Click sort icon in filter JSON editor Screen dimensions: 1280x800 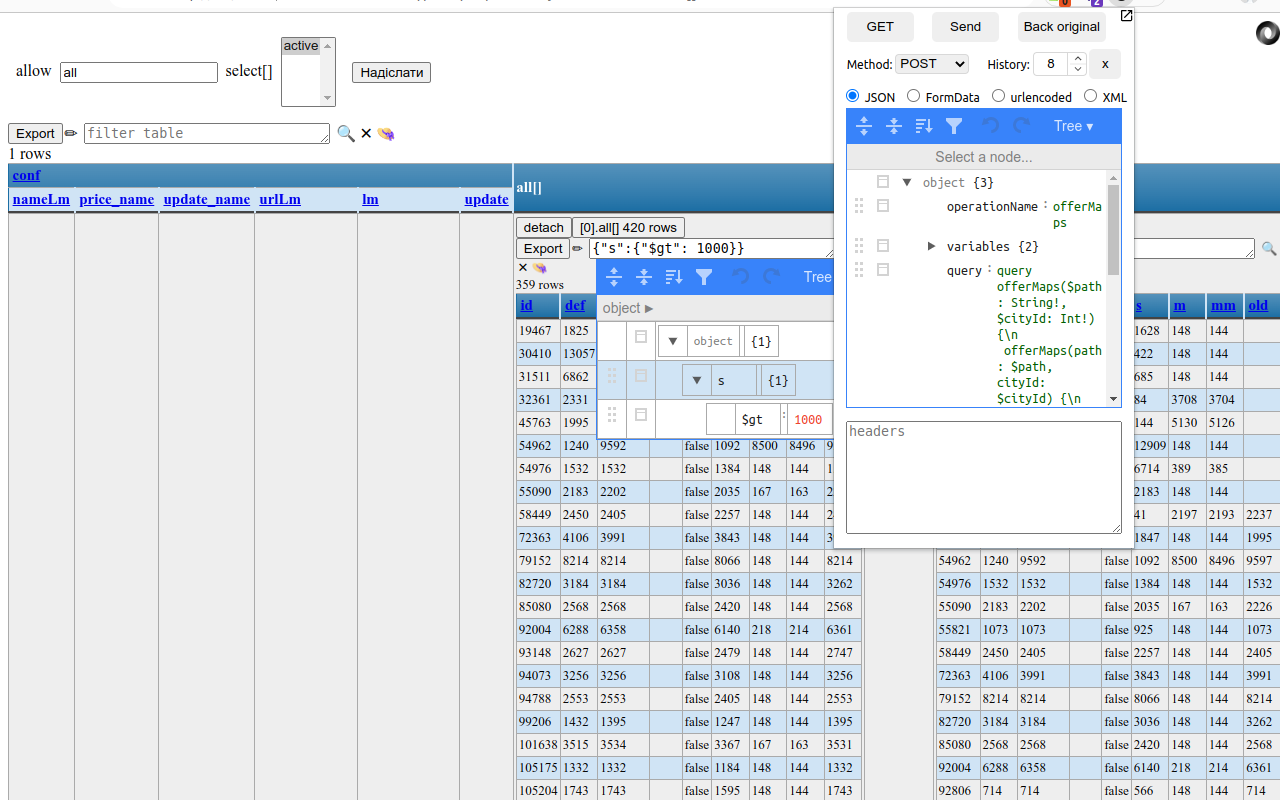pyautogui.click(x=674, y=277)
